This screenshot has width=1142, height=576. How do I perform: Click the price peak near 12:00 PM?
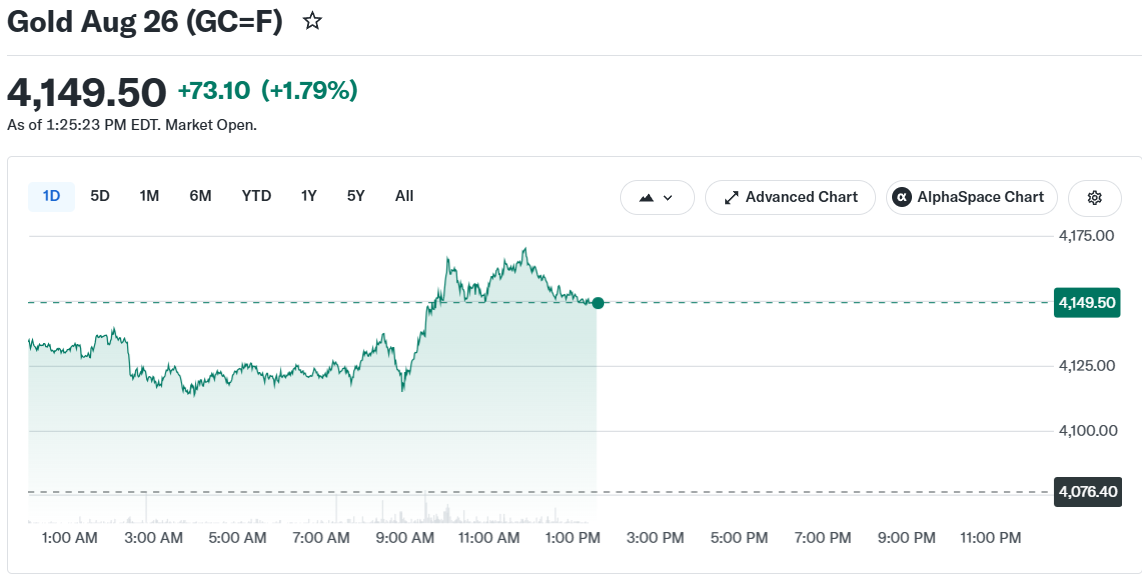click(x=524, y=250)
